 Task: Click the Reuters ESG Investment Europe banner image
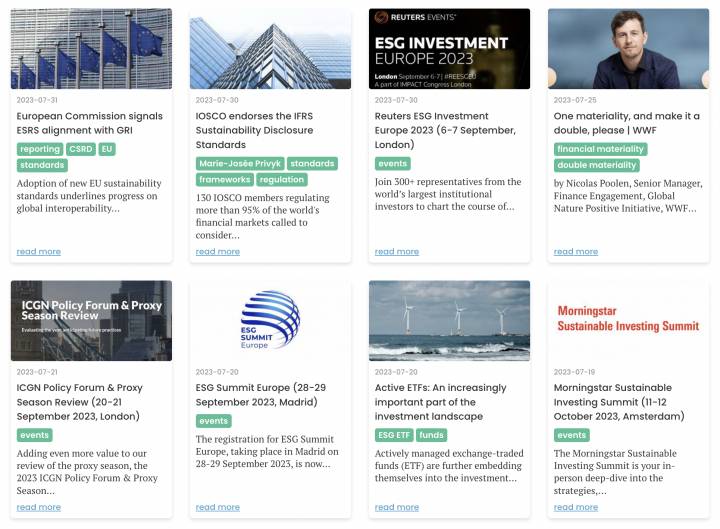pyautogui.click(x=449, y=49)
